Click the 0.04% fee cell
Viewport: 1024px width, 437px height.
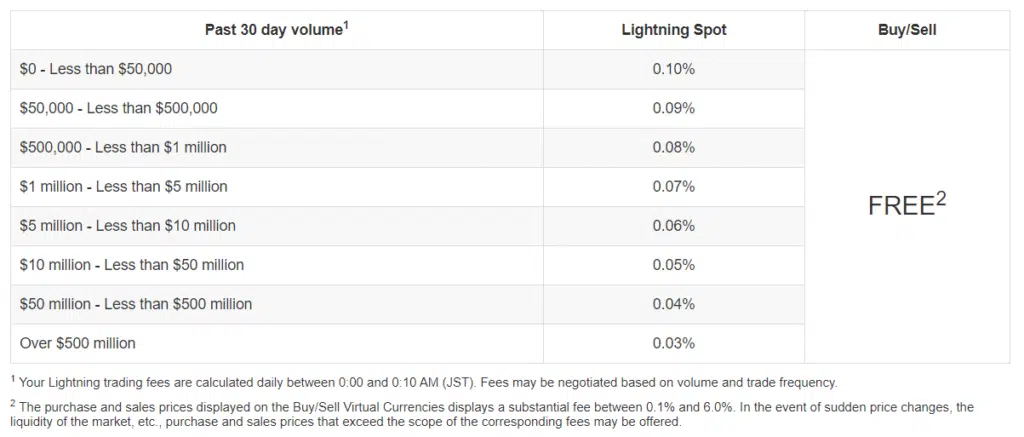(674, 304)
